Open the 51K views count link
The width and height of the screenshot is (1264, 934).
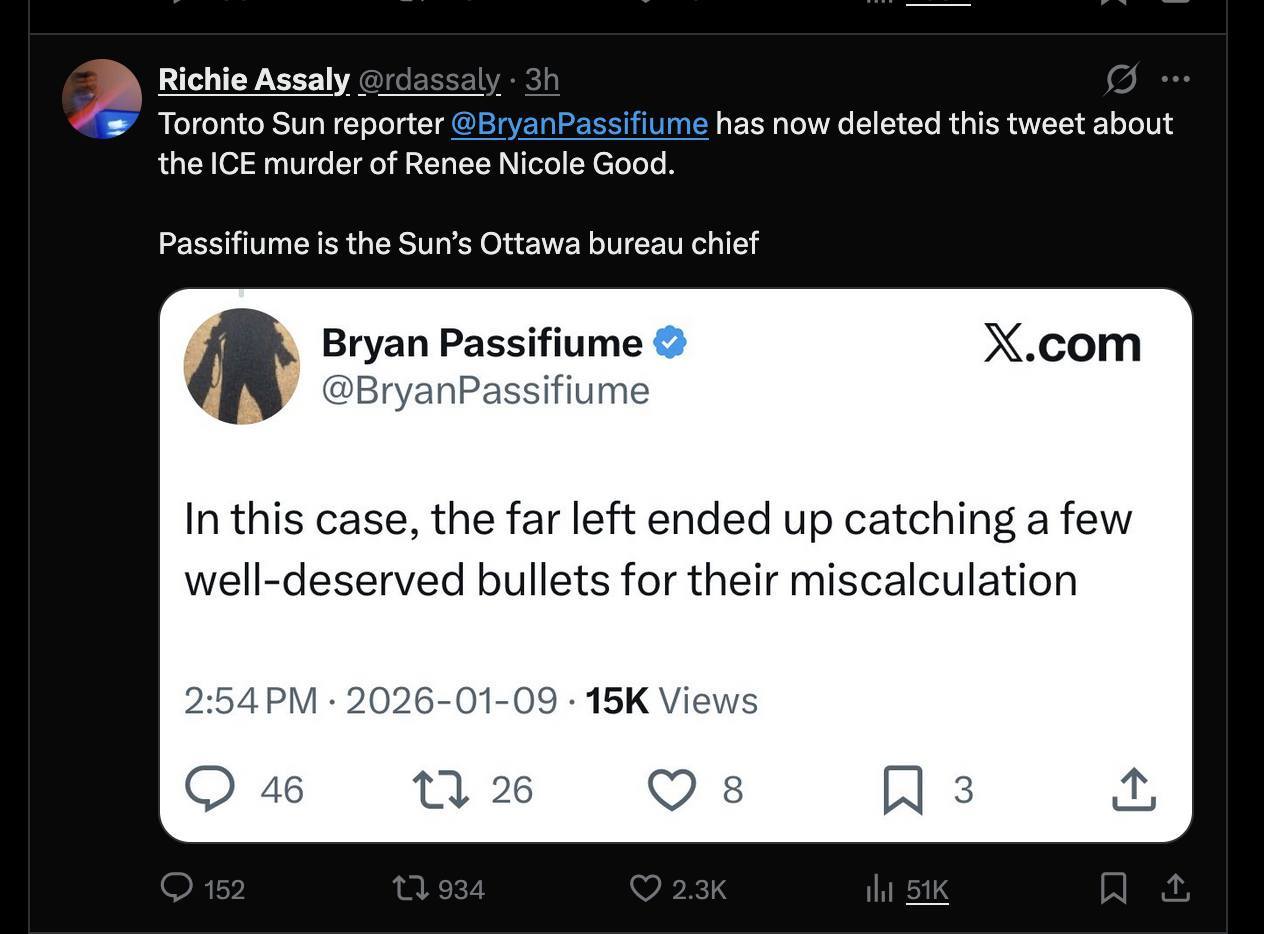(x=927, y=888)
